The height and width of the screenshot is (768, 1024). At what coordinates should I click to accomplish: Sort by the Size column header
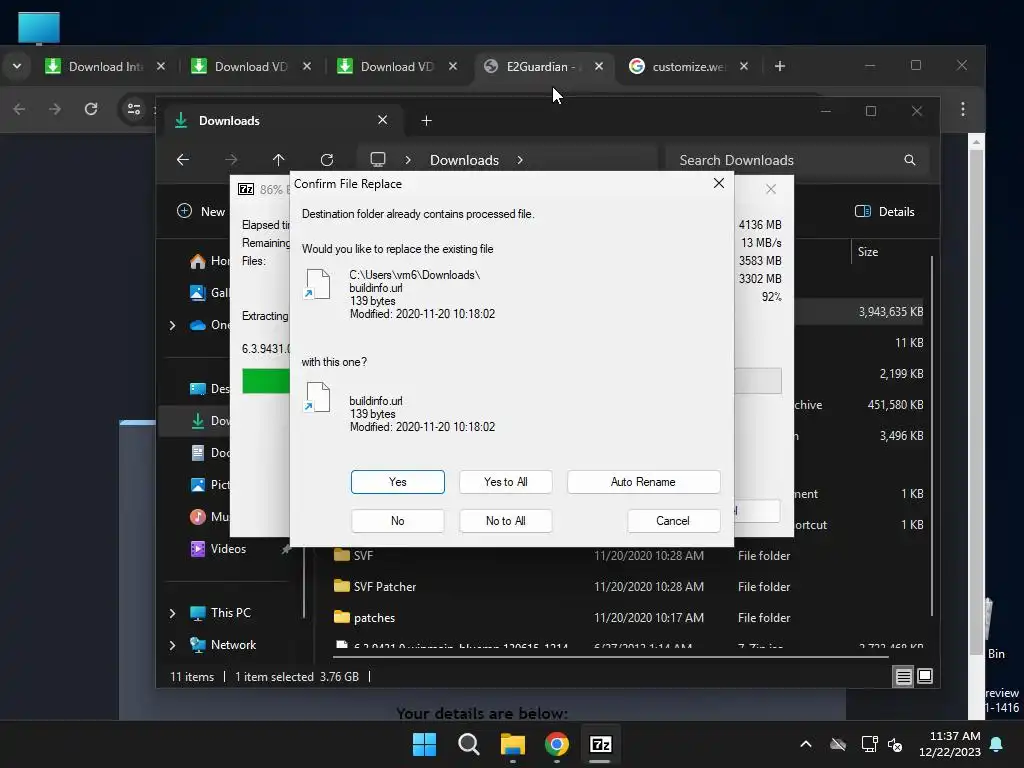point(868,252)
